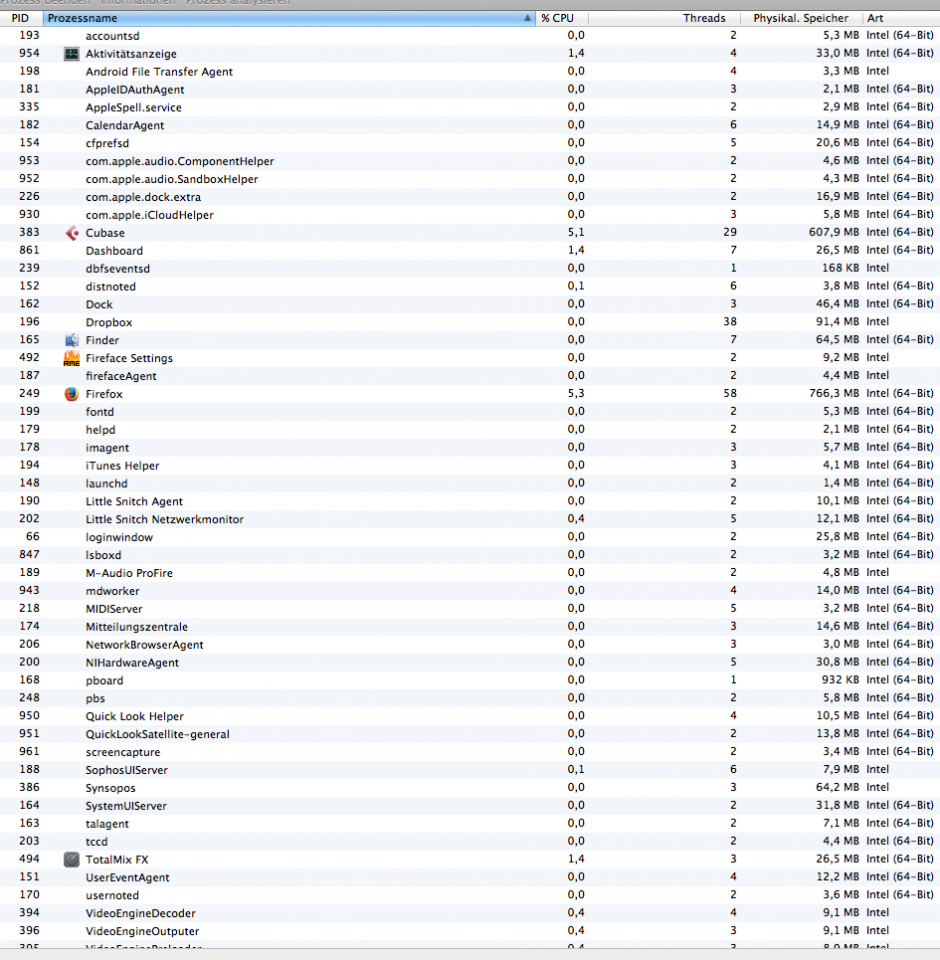The height and width of the screenshot is (960, 940).
Task: Select the firefaceAgent process
Action: (121, 376)
